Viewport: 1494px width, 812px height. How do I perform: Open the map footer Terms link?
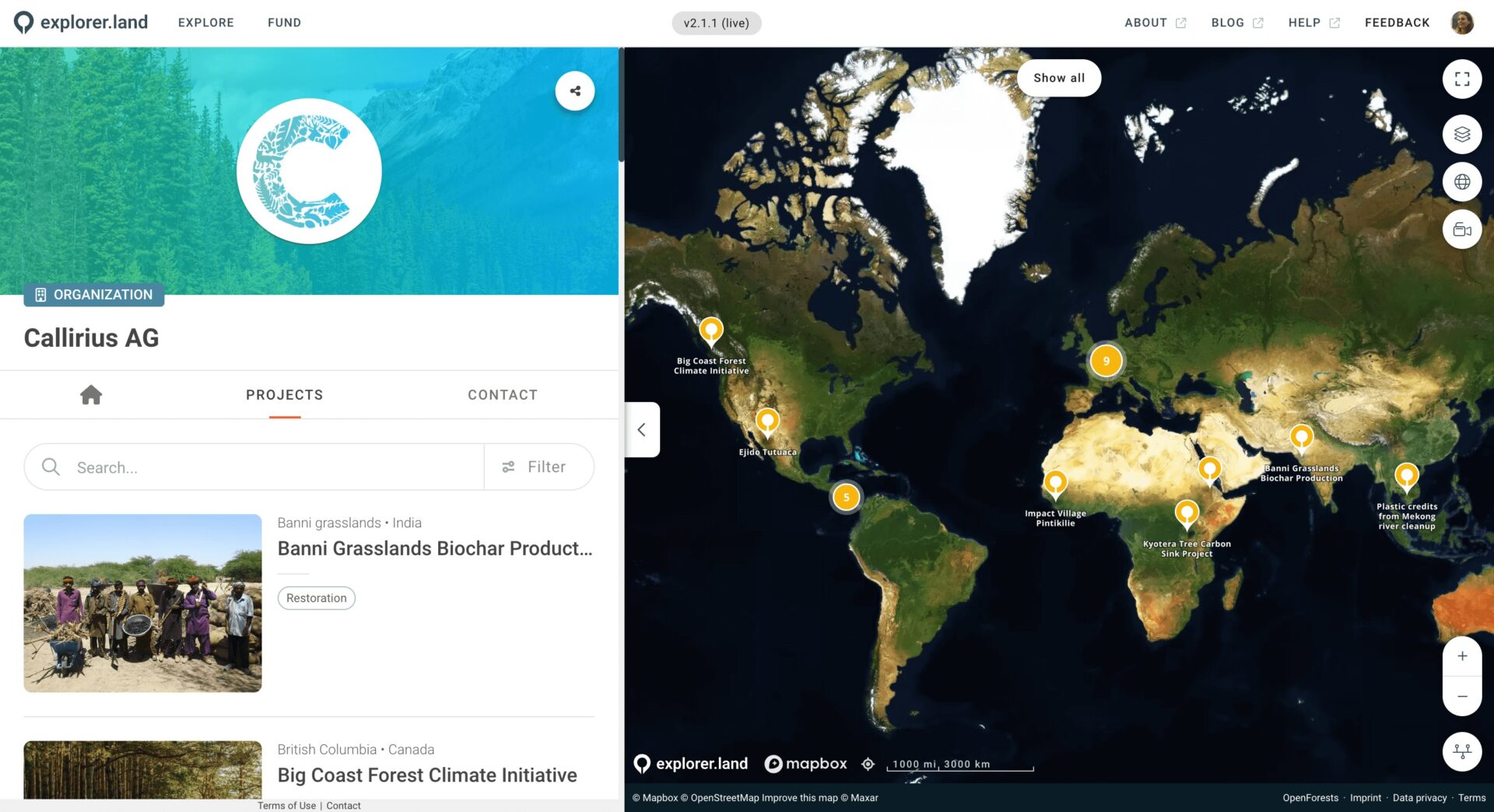1471,798
